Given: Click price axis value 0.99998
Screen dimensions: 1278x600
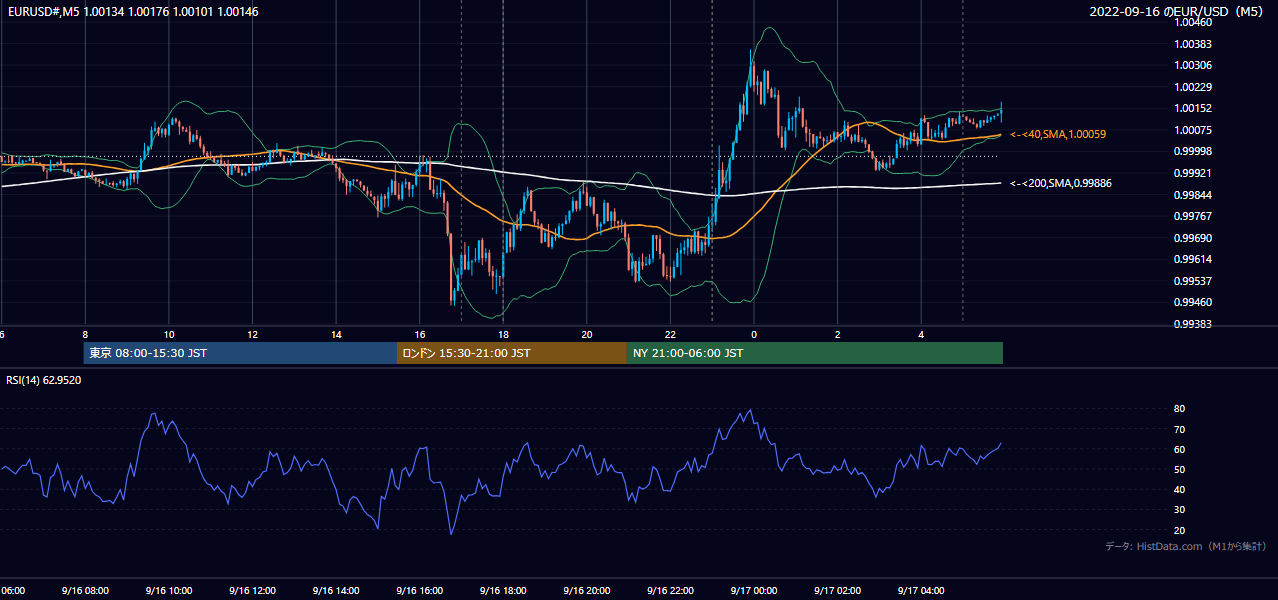Looking at the screenshot, I should pyautogui.click(x=1193, y=151).
